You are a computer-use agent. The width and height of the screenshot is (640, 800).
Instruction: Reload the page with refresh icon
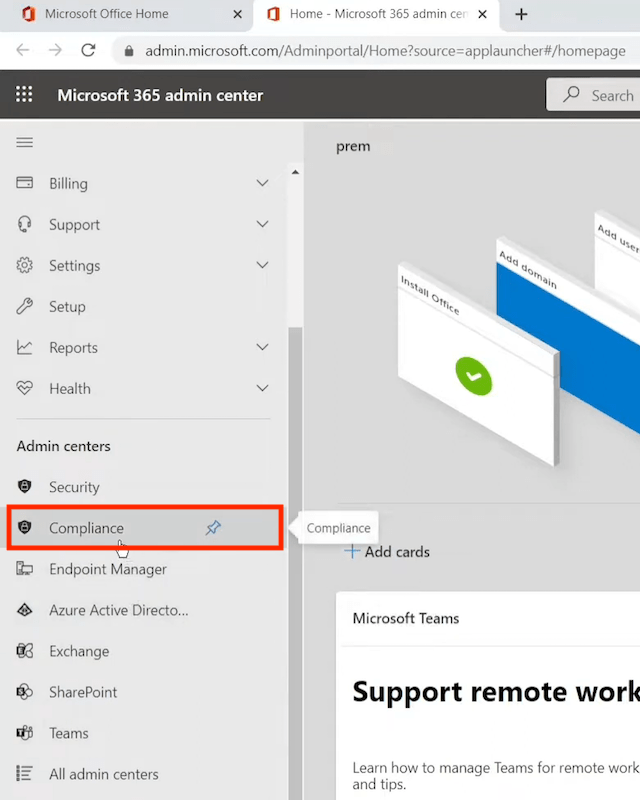click(88, 50)
